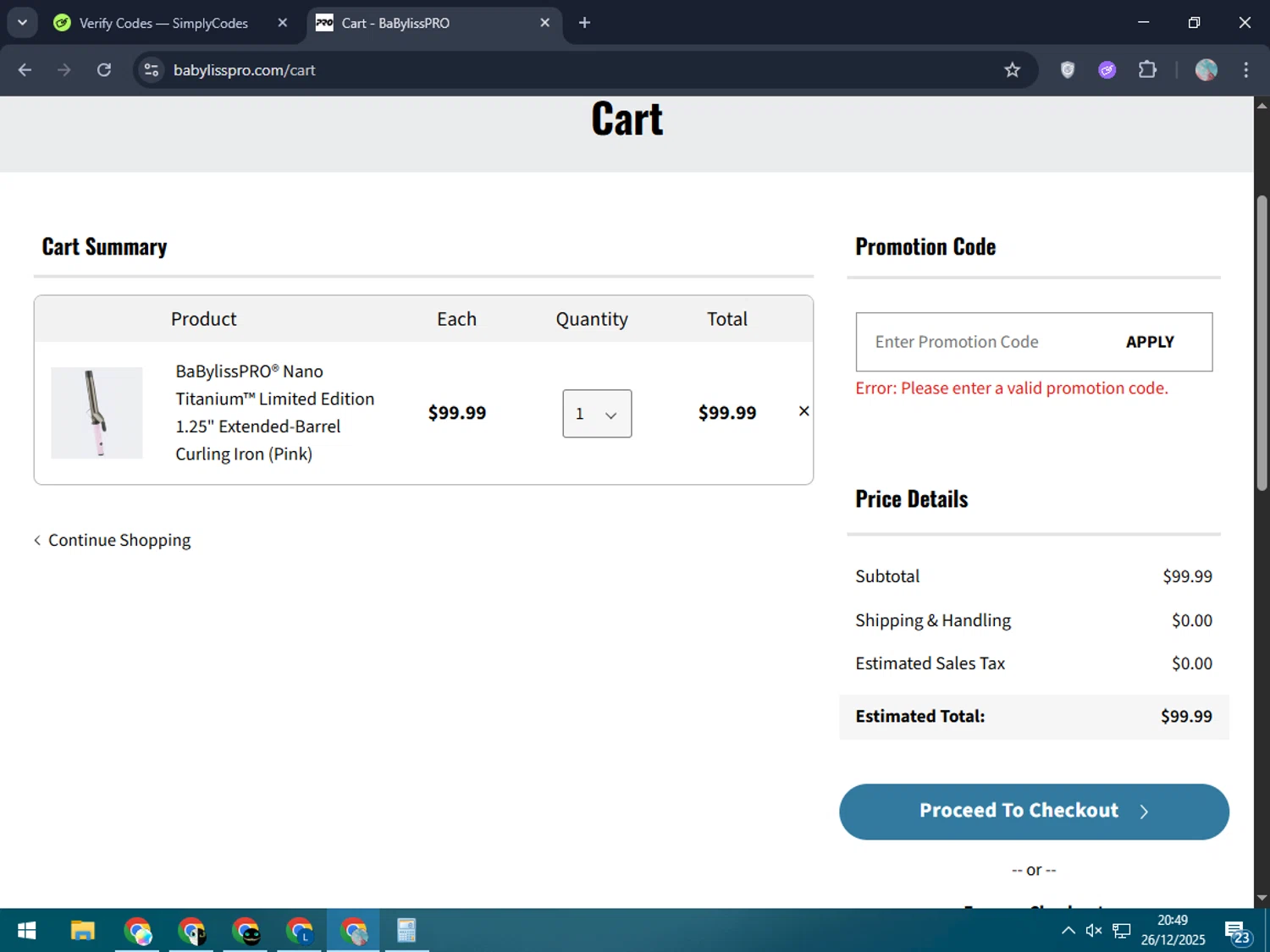Click the Subtotal $99.99 amount
Viewport: 1270px width, 952px height.
1187,576
